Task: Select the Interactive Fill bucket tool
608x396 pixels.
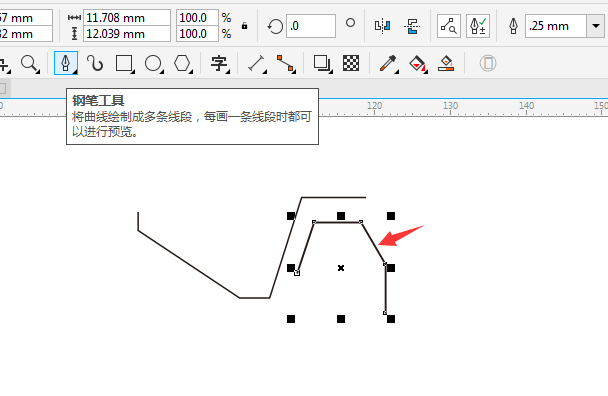Action: [x=418, y=63]
